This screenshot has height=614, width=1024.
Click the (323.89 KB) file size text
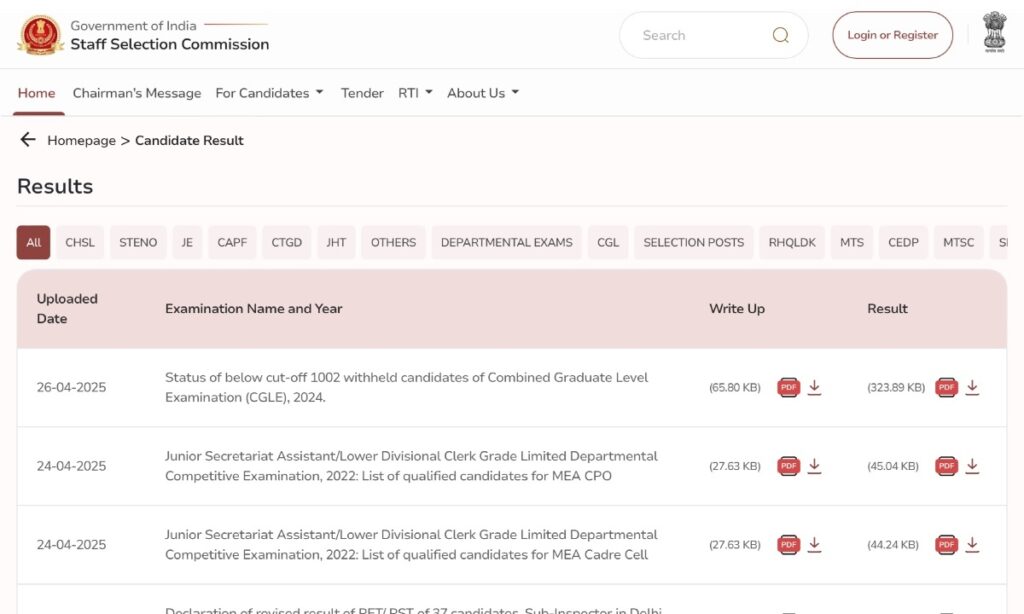coord(896,387)
